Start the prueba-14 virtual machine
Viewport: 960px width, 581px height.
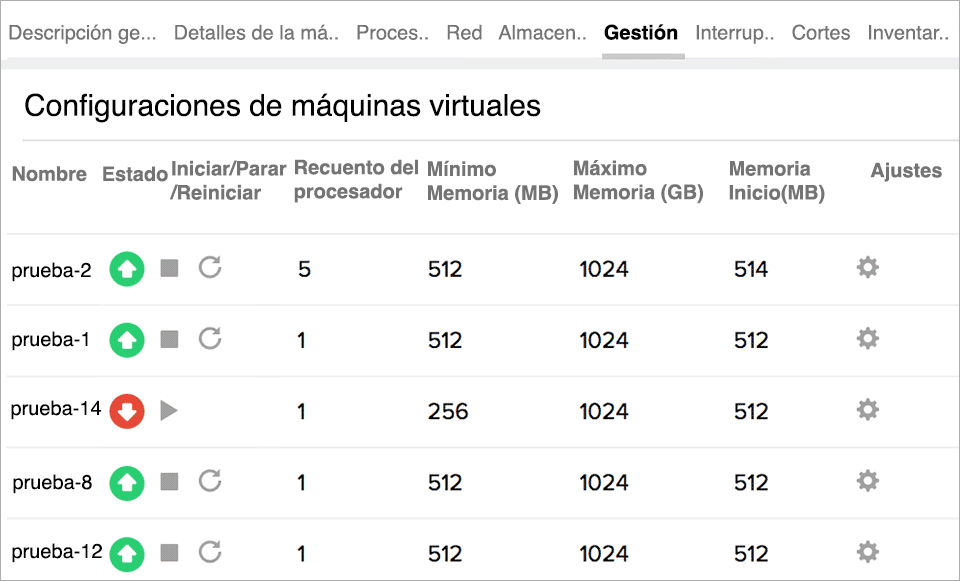[169, 410]
